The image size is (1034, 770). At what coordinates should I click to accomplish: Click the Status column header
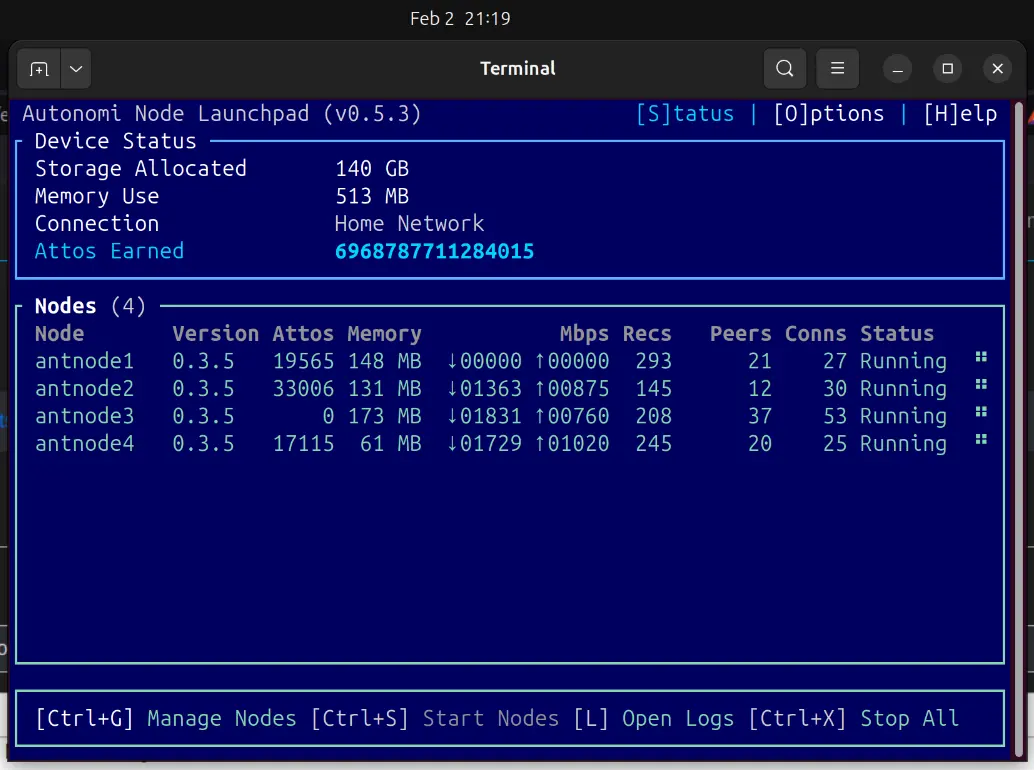click(x=897, y=334)
